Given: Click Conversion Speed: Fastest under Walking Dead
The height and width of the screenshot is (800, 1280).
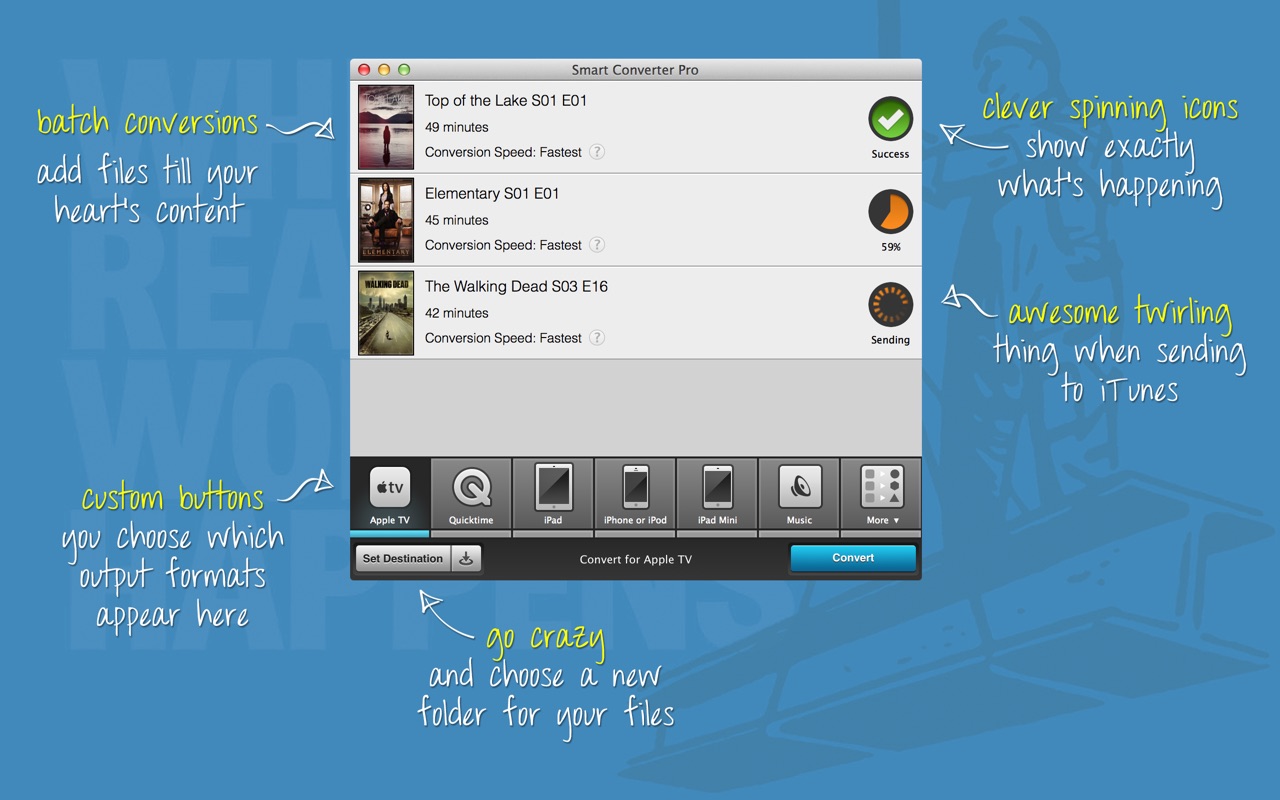Looking at the screenshot, I should point(503,338).
